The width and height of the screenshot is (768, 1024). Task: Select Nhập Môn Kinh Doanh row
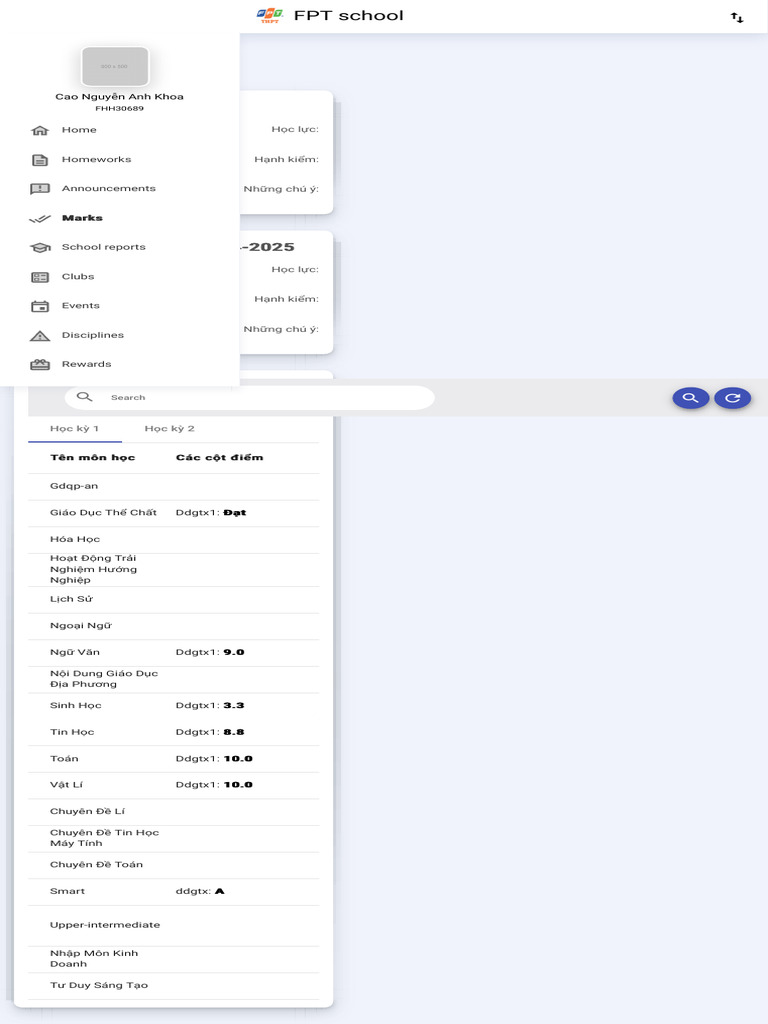pyautogui.click(x=174, y=959)
